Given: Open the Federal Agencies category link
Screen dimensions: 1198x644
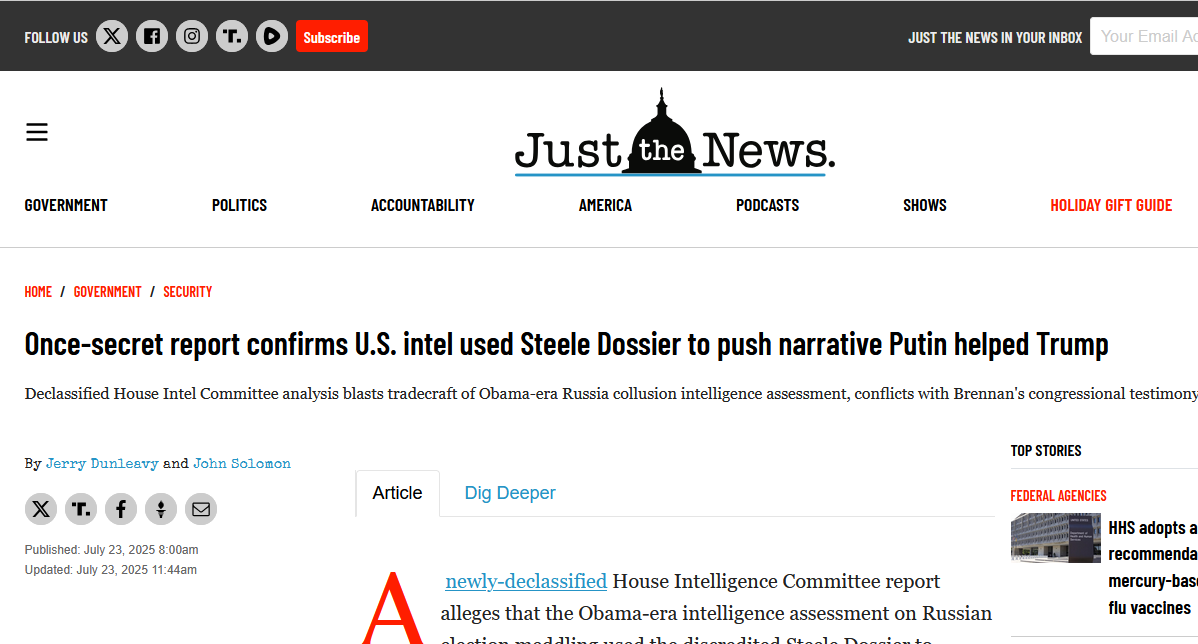Looking at the screenshot, I should click(1058, 496).
